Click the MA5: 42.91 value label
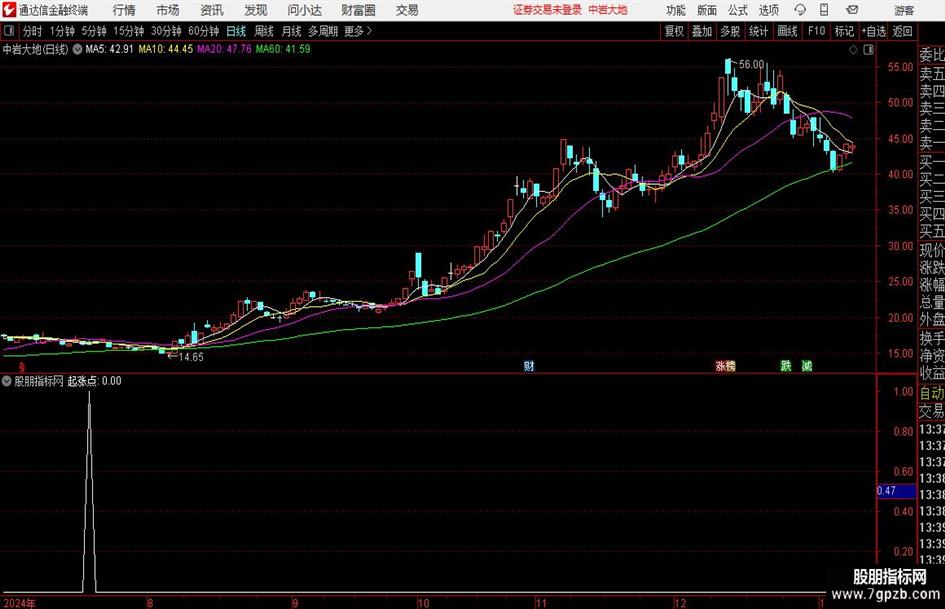The width and height of the screenshot is (945, 609). pyautogui.click(x=109, y=49)
